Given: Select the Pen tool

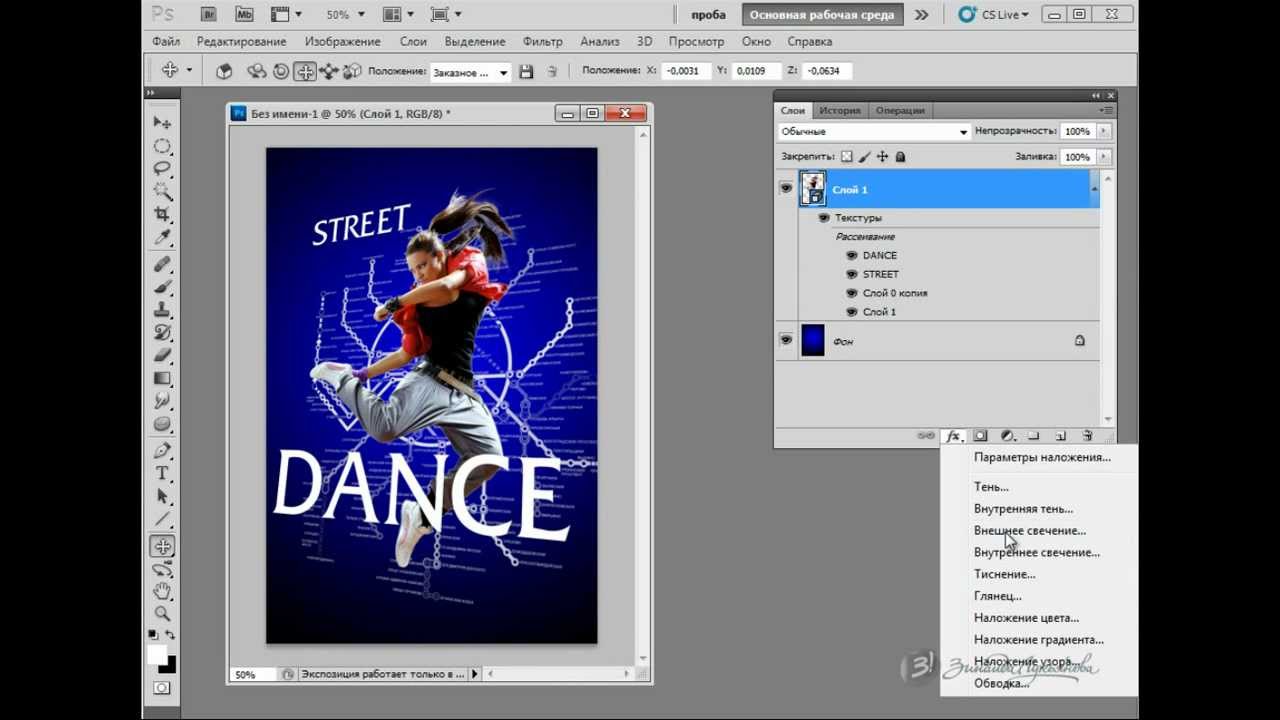Looking at the screenshot, I should (x=162, y=450).
